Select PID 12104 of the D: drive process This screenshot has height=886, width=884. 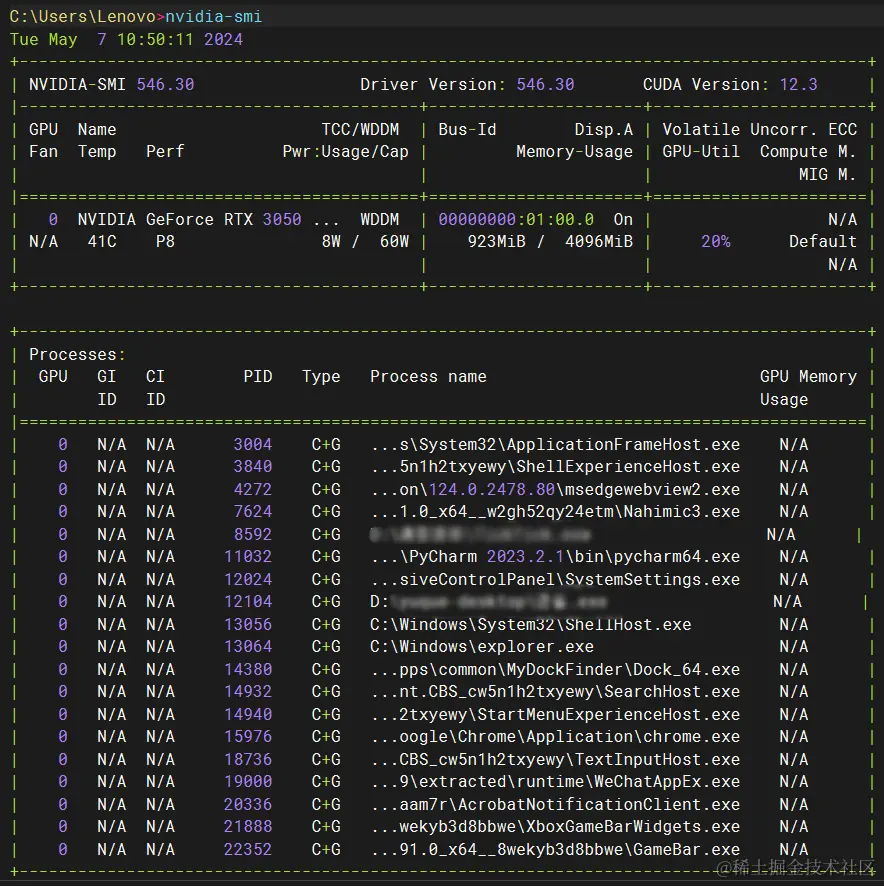click(248, 602)
